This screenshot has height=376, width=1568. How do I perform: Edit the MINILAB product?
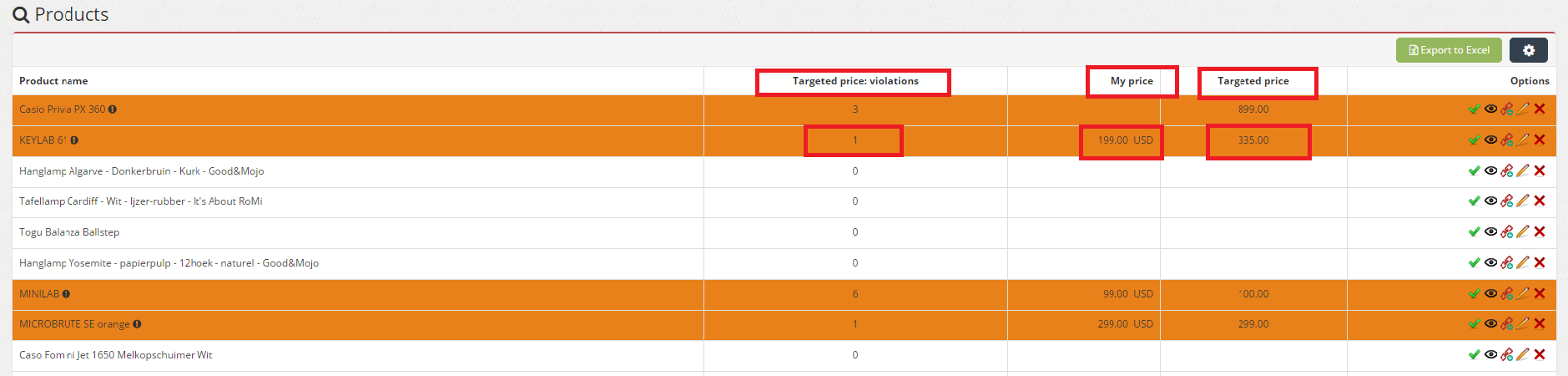pyautogui.click(x=1523, y=293)
